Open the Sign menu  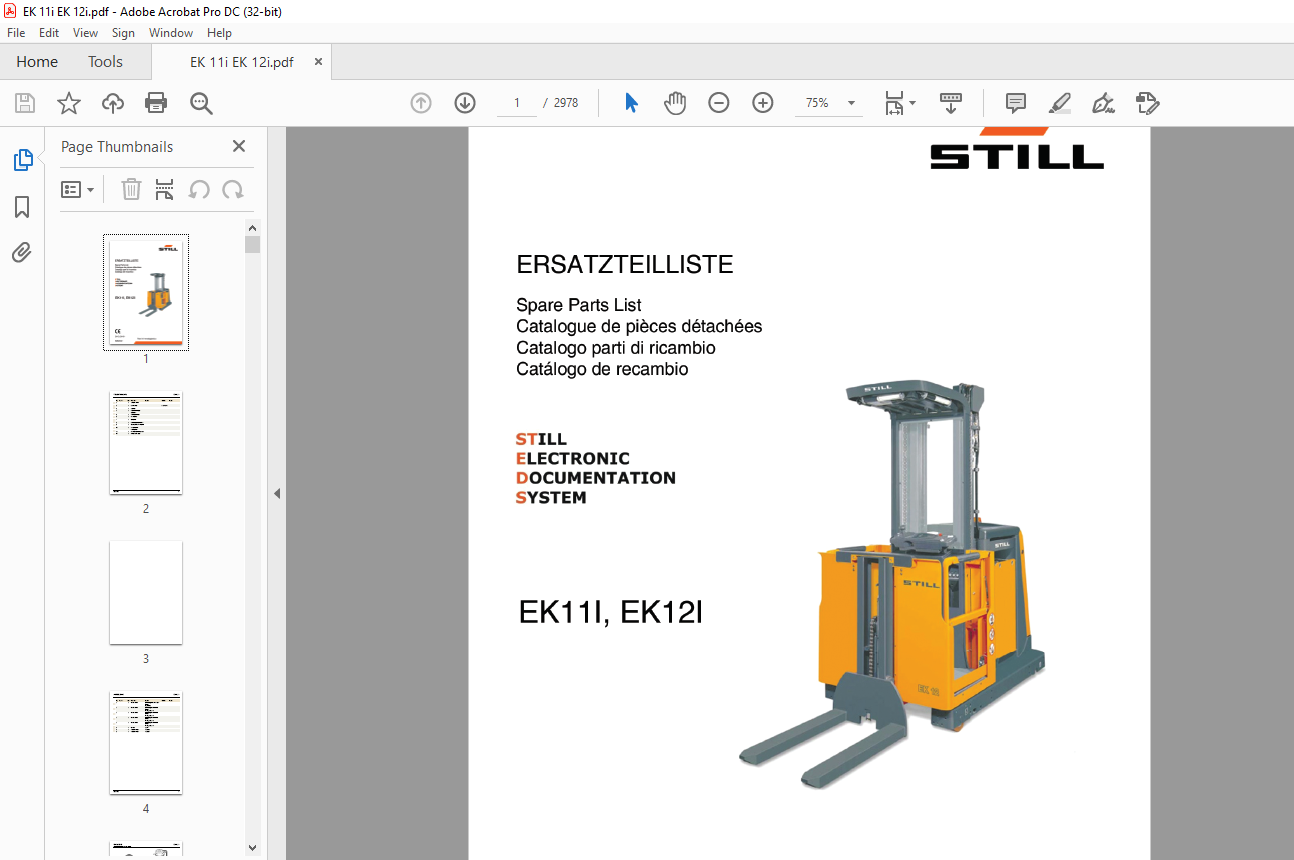(123, 33)
